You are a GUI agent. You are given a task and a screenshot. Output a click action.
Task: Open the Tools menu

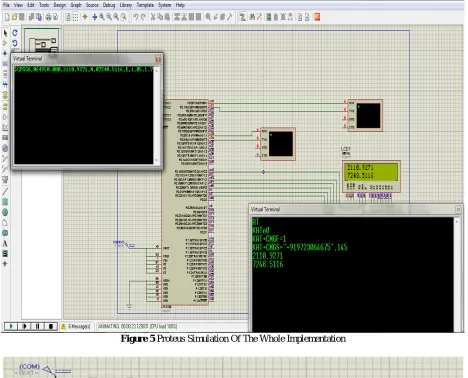(44, 5)
